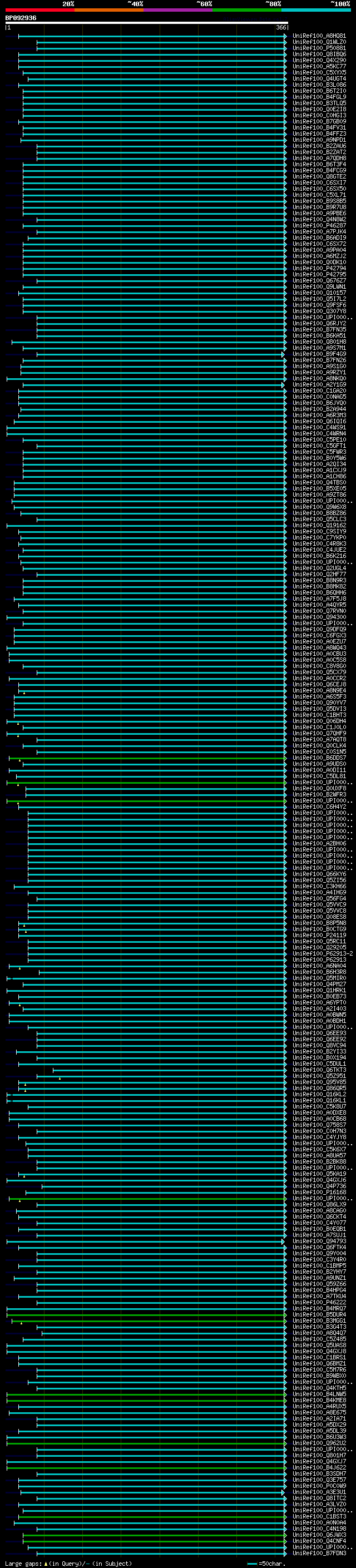
Task: Select label UniRef100_Q9W6X8
Action: click(x=319, y=507)
